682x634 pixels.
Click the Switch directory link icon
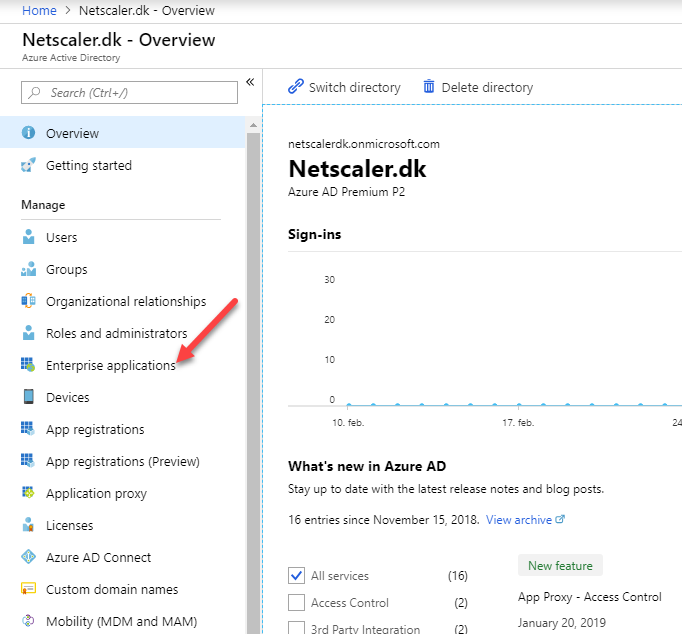point(296,87)
